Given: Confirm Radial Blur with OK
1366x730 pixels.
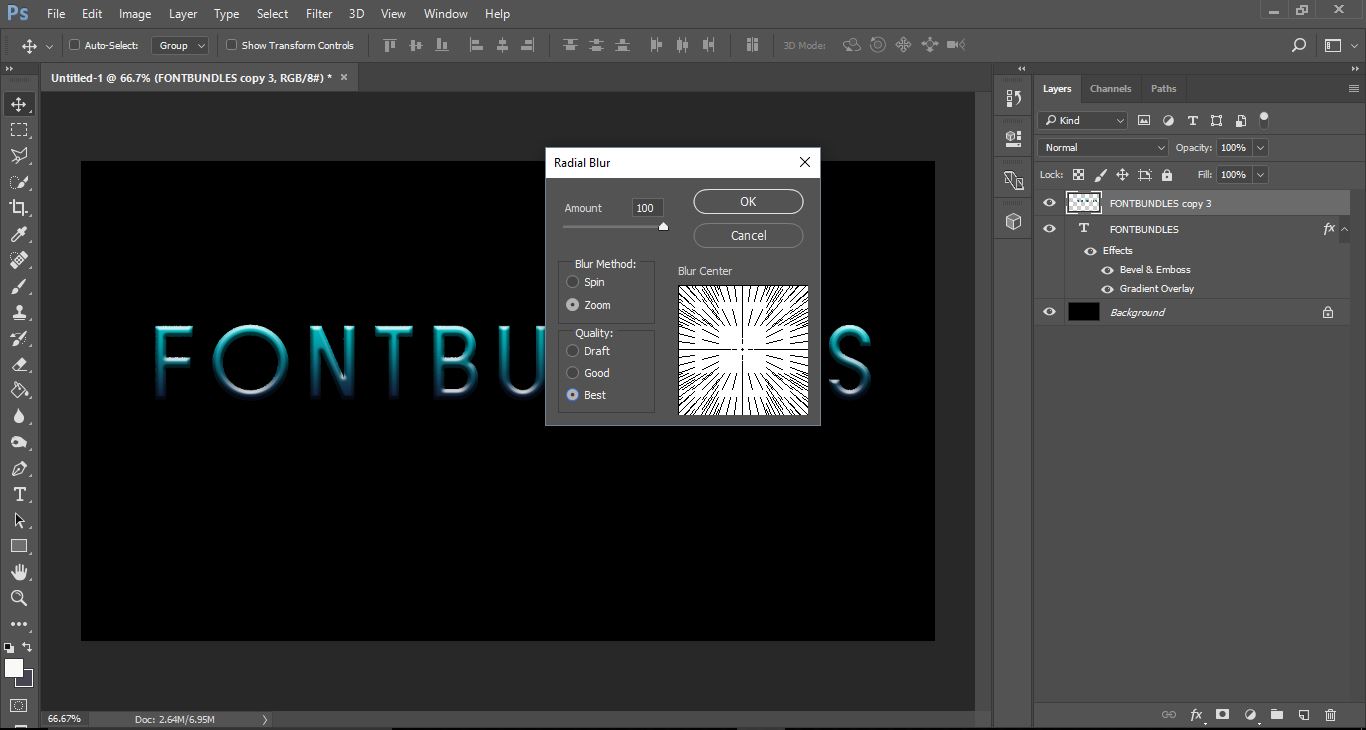Looking at the screenshot, I should [x=748, y=202].
